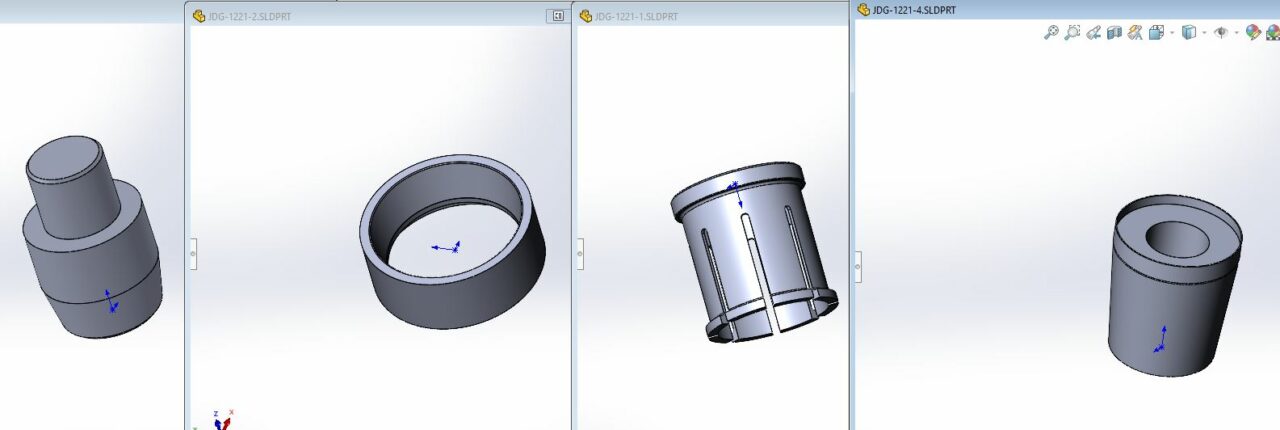Click the JDG-1221-2.SLDPRT window title
The height and width of the screenshot is (430, 1280).
pyautogui.click(x=250, y=16)
